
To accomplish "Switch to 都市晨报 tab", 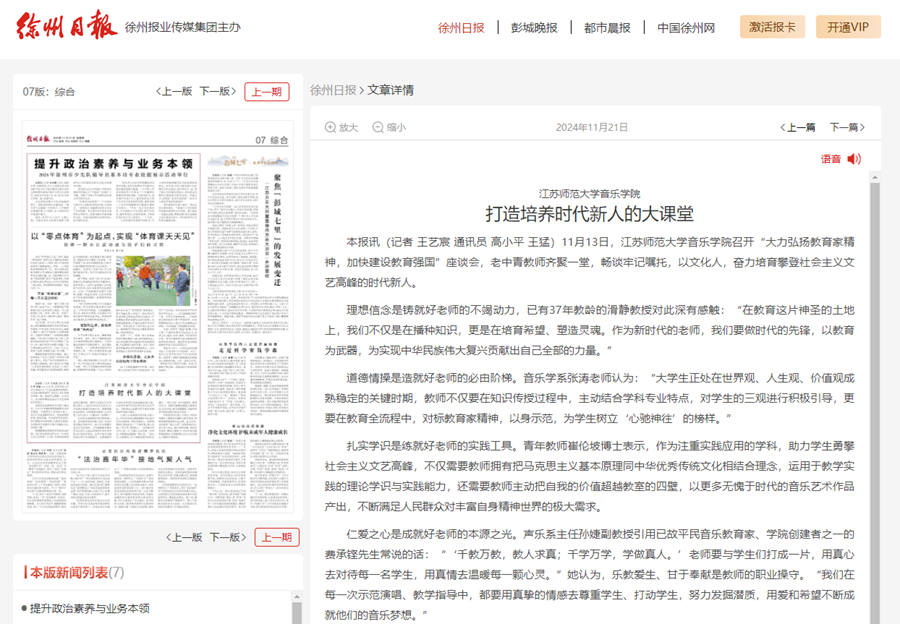I will [x=607, y=27].
